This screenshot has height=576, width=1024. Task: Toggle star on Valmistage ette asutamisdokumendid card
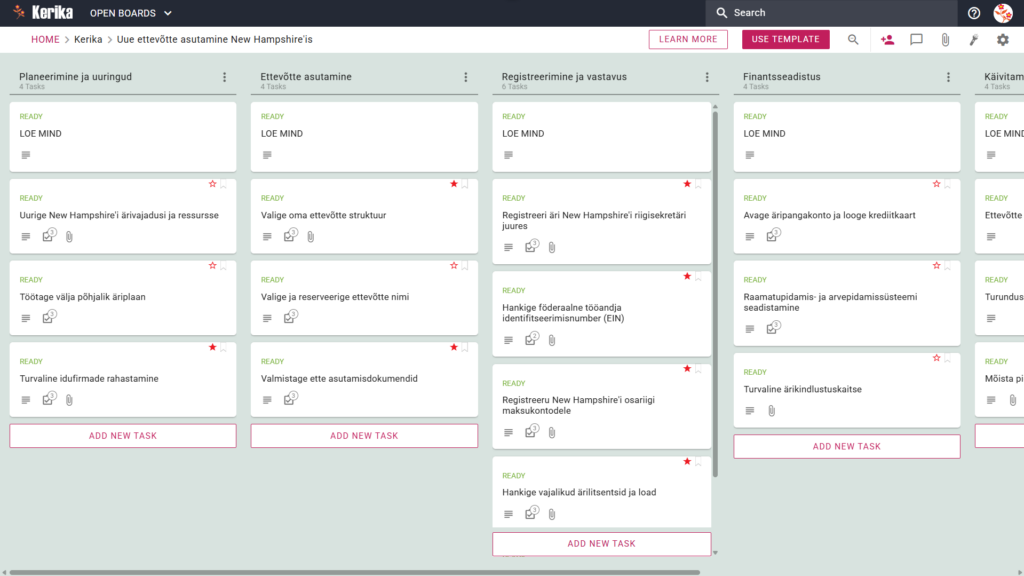(454, 347)
